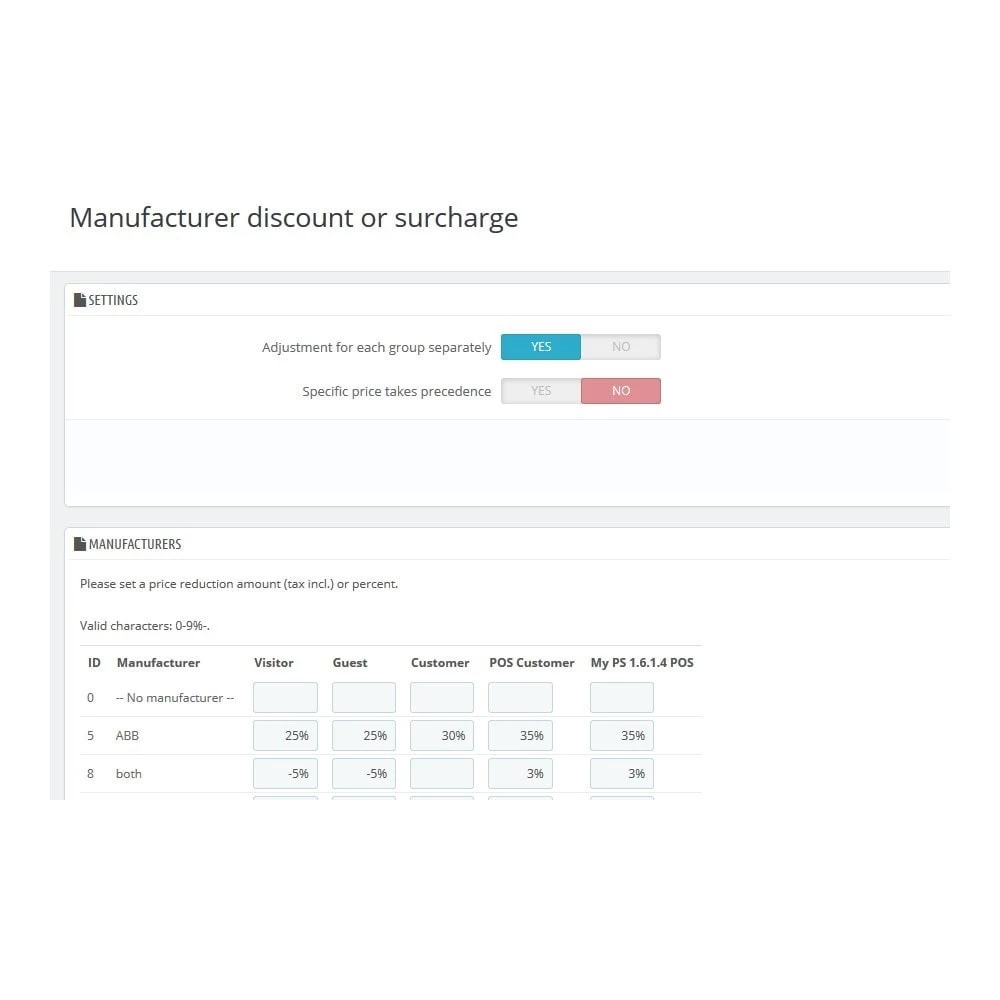Edit ABB My PS 1.6.1.4 POS field
This screenshot has height=1000, width=1000.
(x=622, y=736)
